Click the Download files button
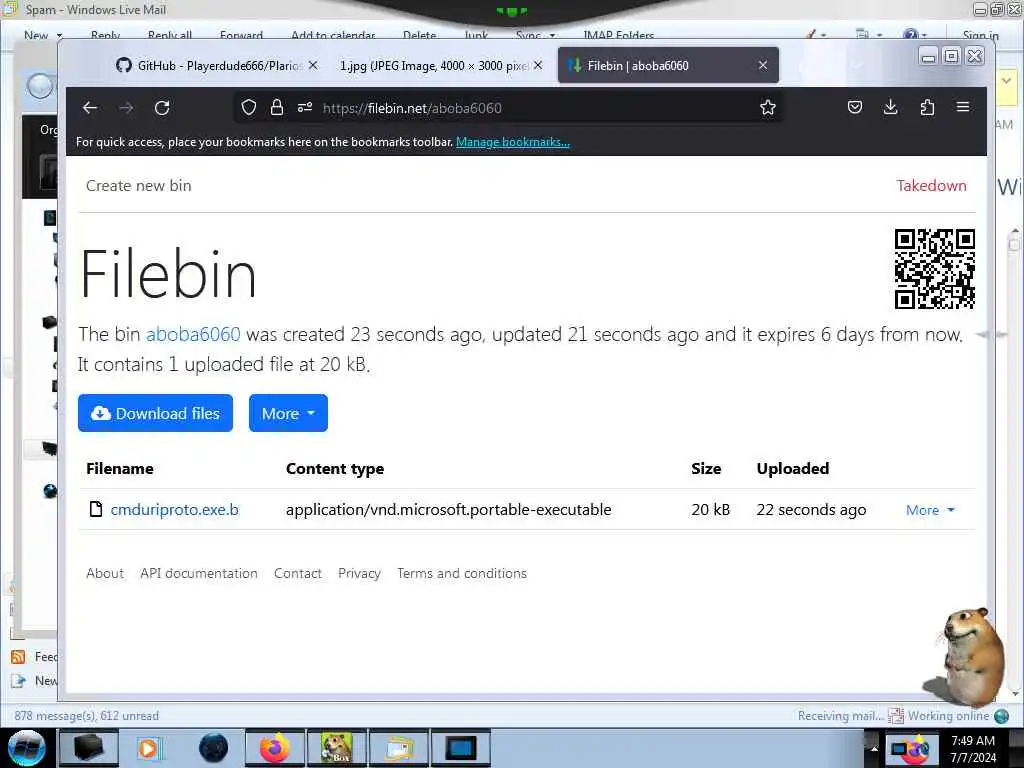This screenshot has width=1024, height=768. (x=155, y=413)
